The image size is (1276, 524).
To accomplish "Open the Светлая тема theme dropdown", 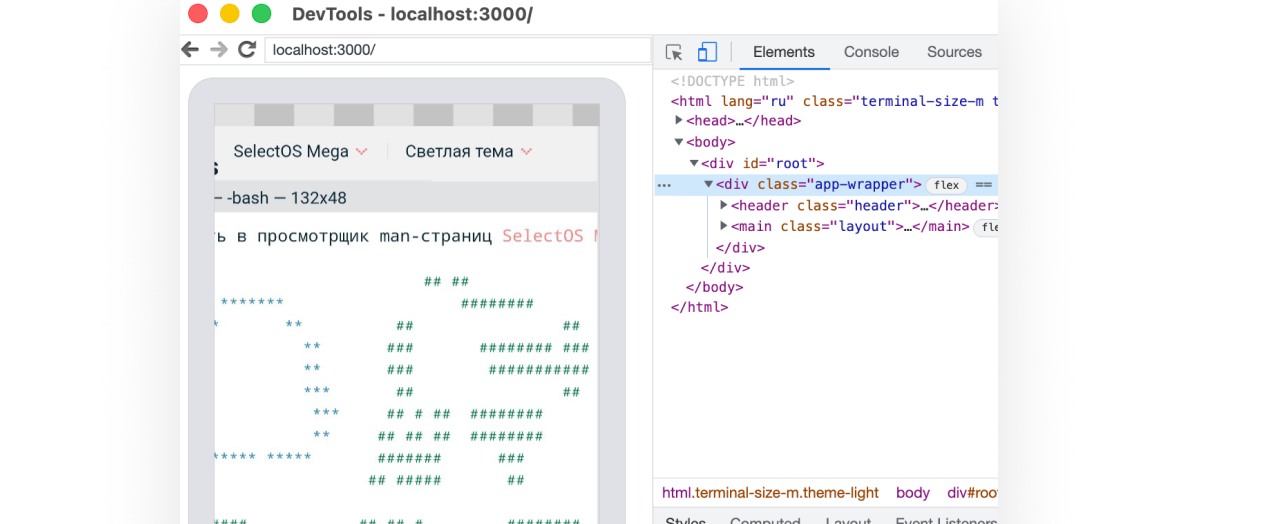I will 469,151.
